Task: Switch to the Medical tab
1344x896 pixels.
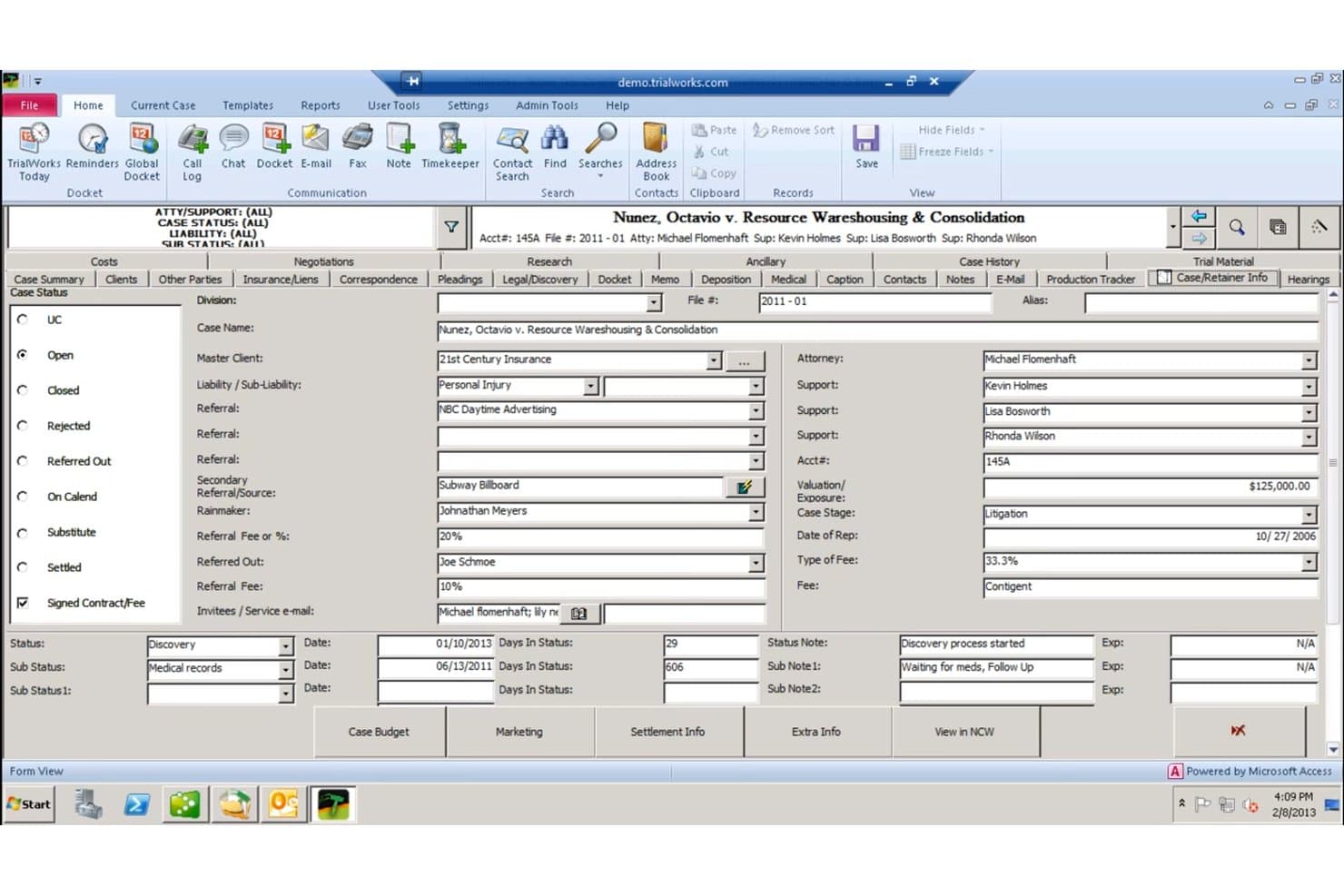Action: click(x=788, y=280)
